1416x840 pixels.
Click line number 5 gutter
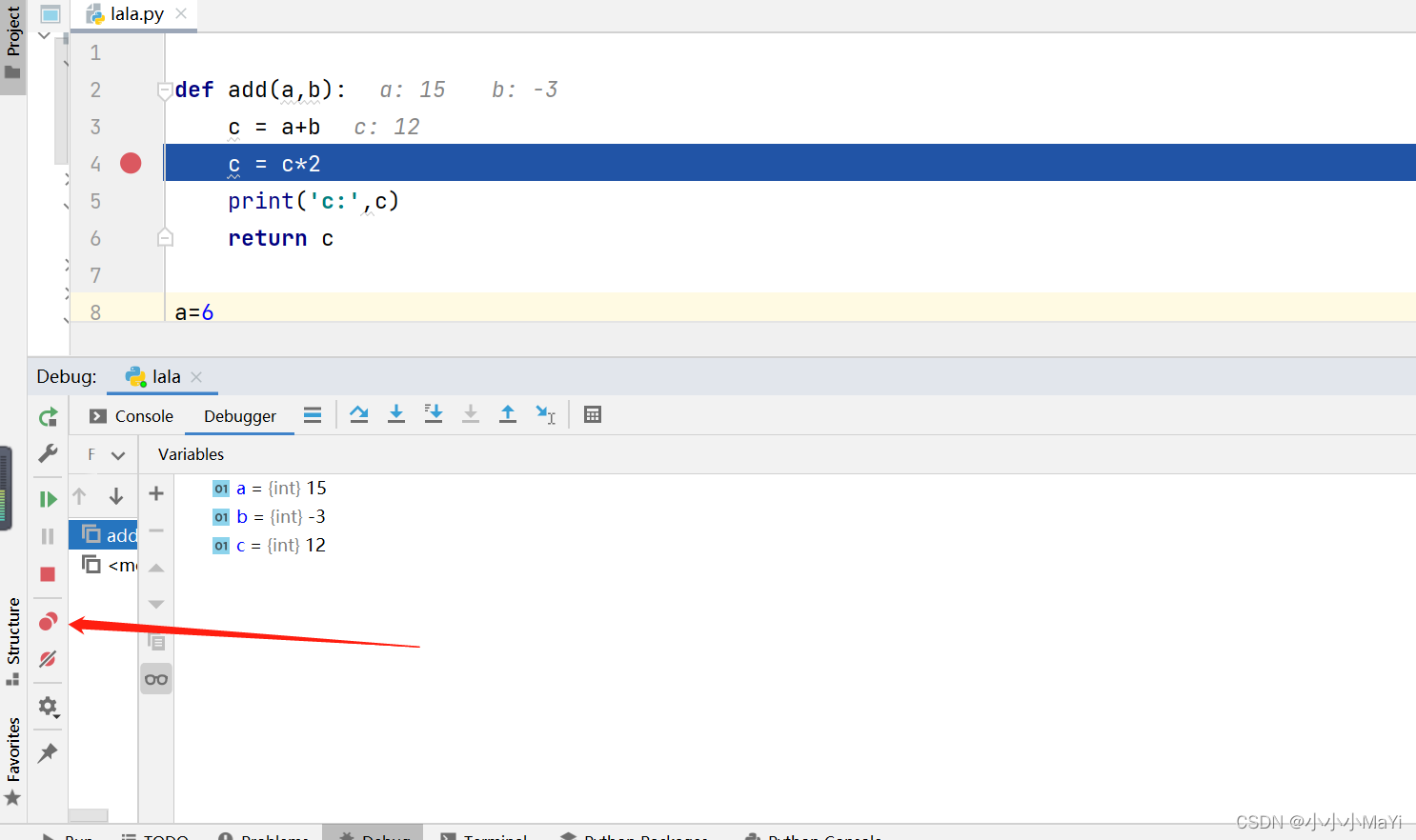(x=95, y=201)
